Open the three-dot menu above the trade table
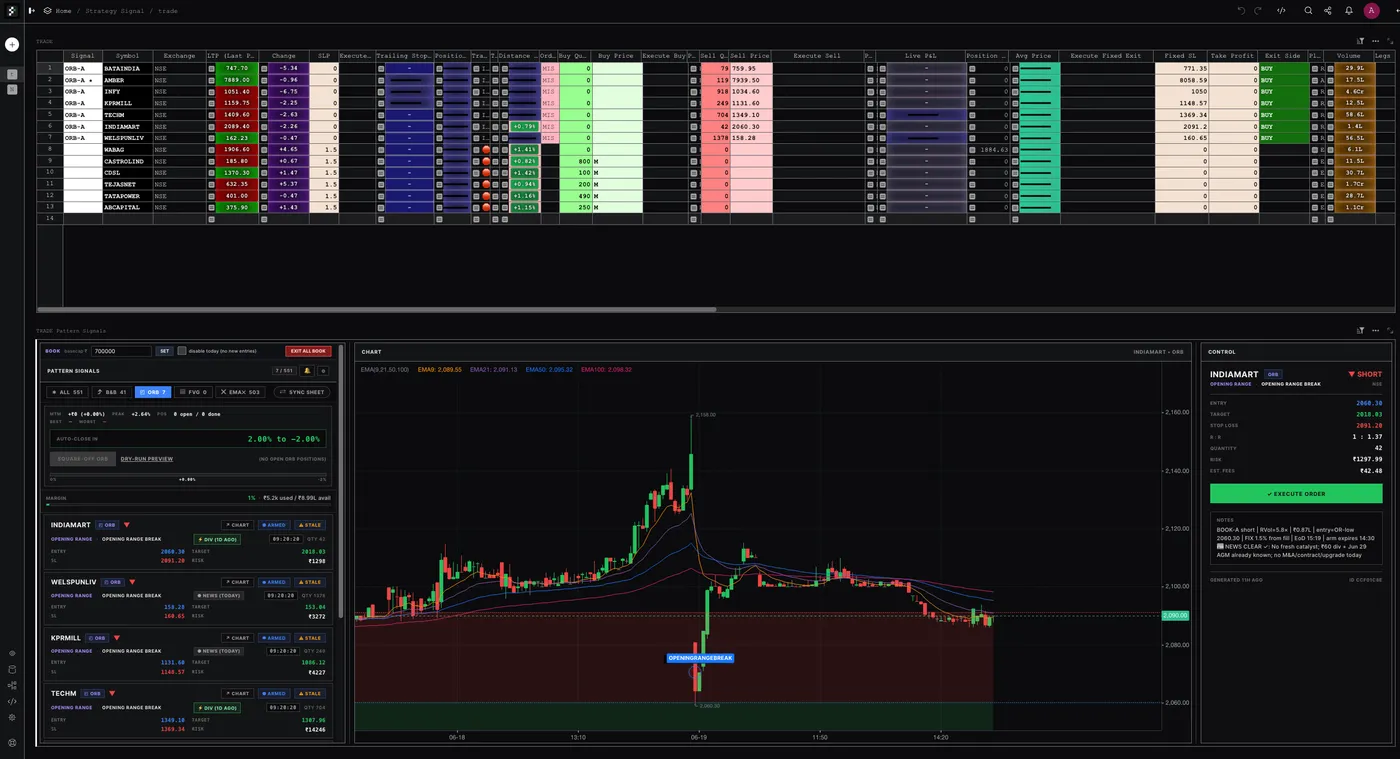 click(1375, 41)
